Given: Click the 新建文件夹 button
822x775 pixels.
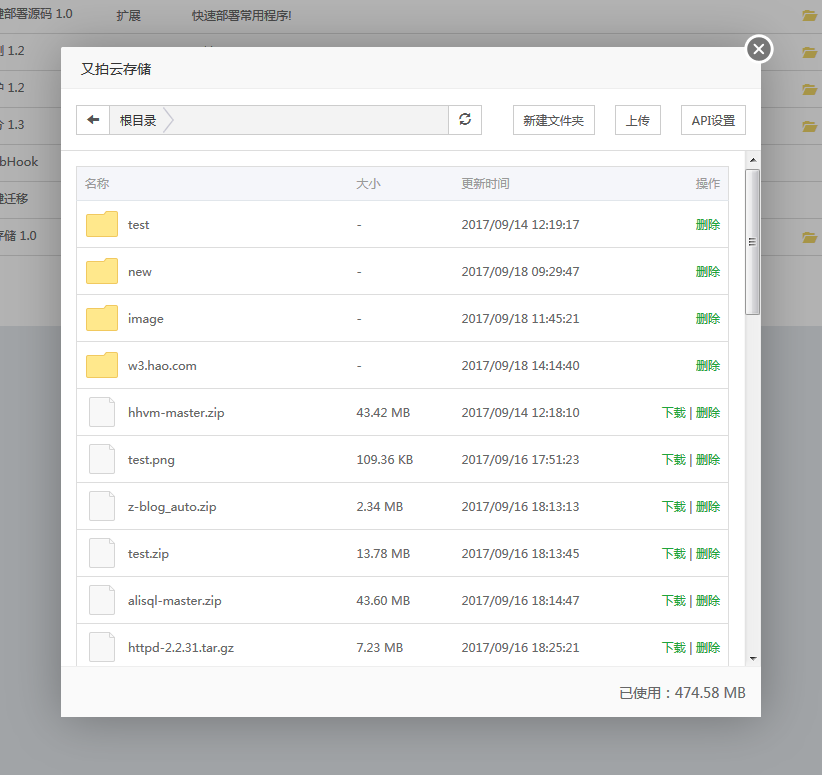Looking at the screenshot, I should tap(553, 121).
